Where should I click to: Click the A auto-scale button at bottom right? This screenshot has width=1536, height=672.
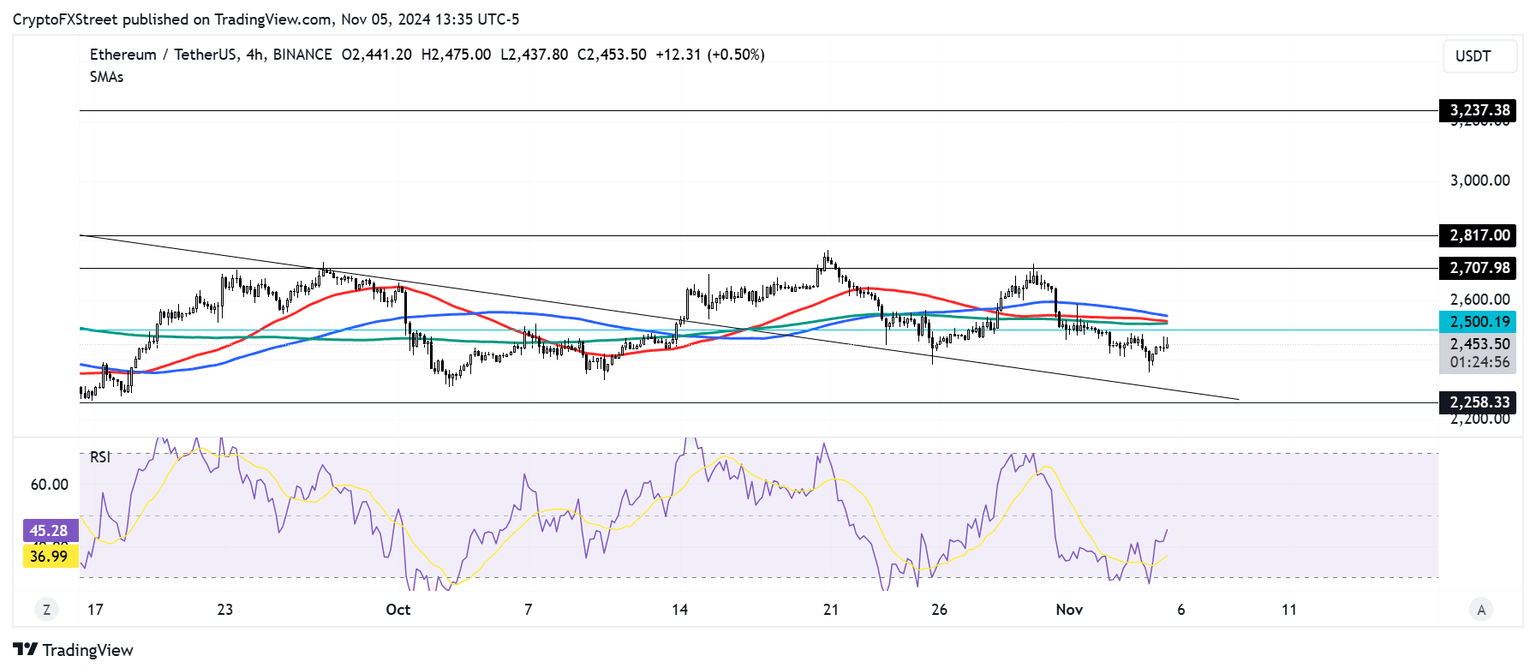[x=1483, y=609]
